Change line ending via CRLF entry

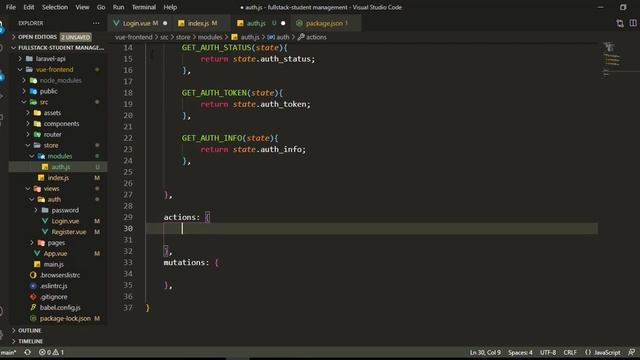tap(570, 352)
